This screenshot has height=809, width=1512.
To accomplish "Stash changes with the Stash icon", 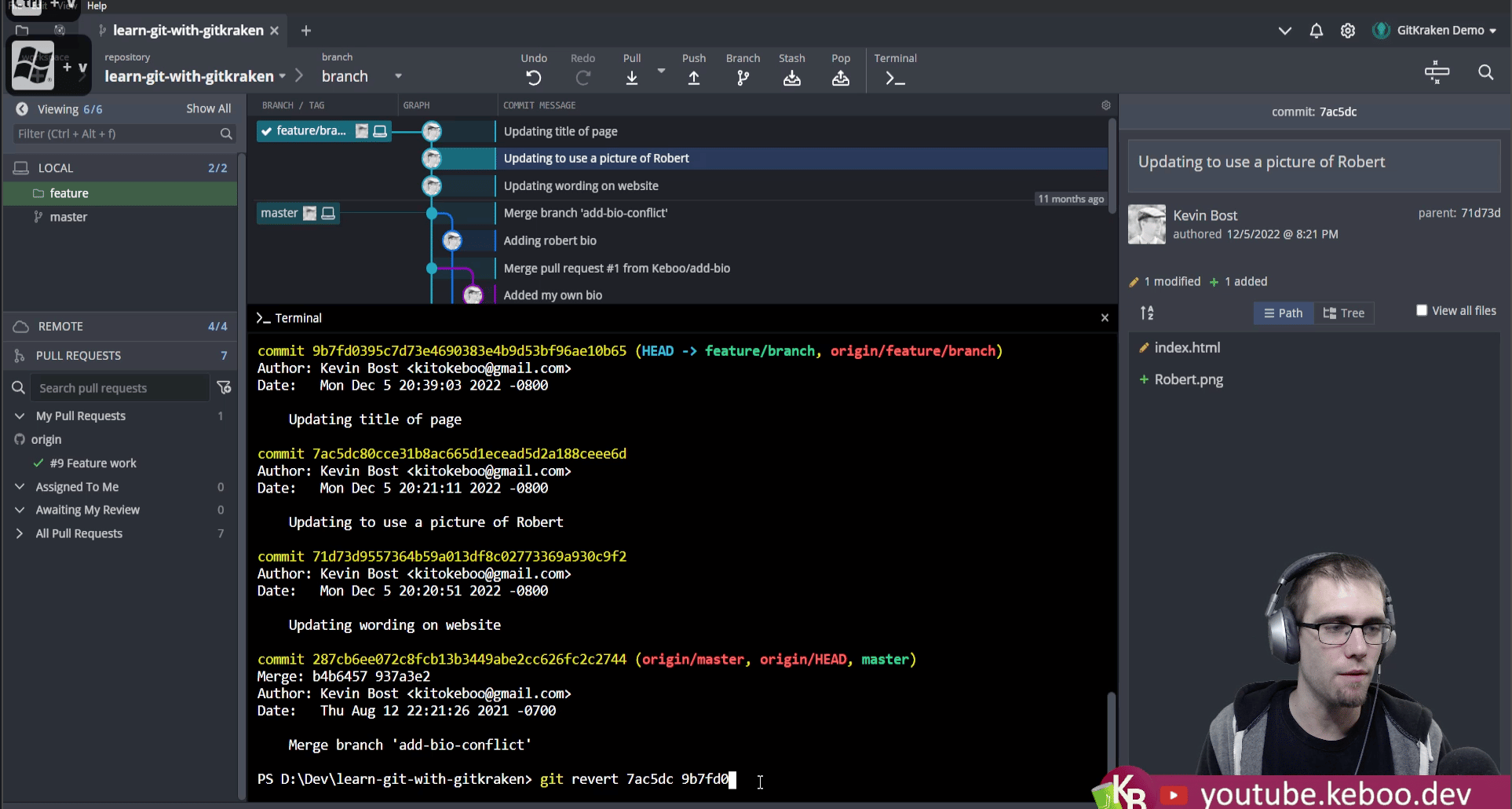I will (792, 78).
